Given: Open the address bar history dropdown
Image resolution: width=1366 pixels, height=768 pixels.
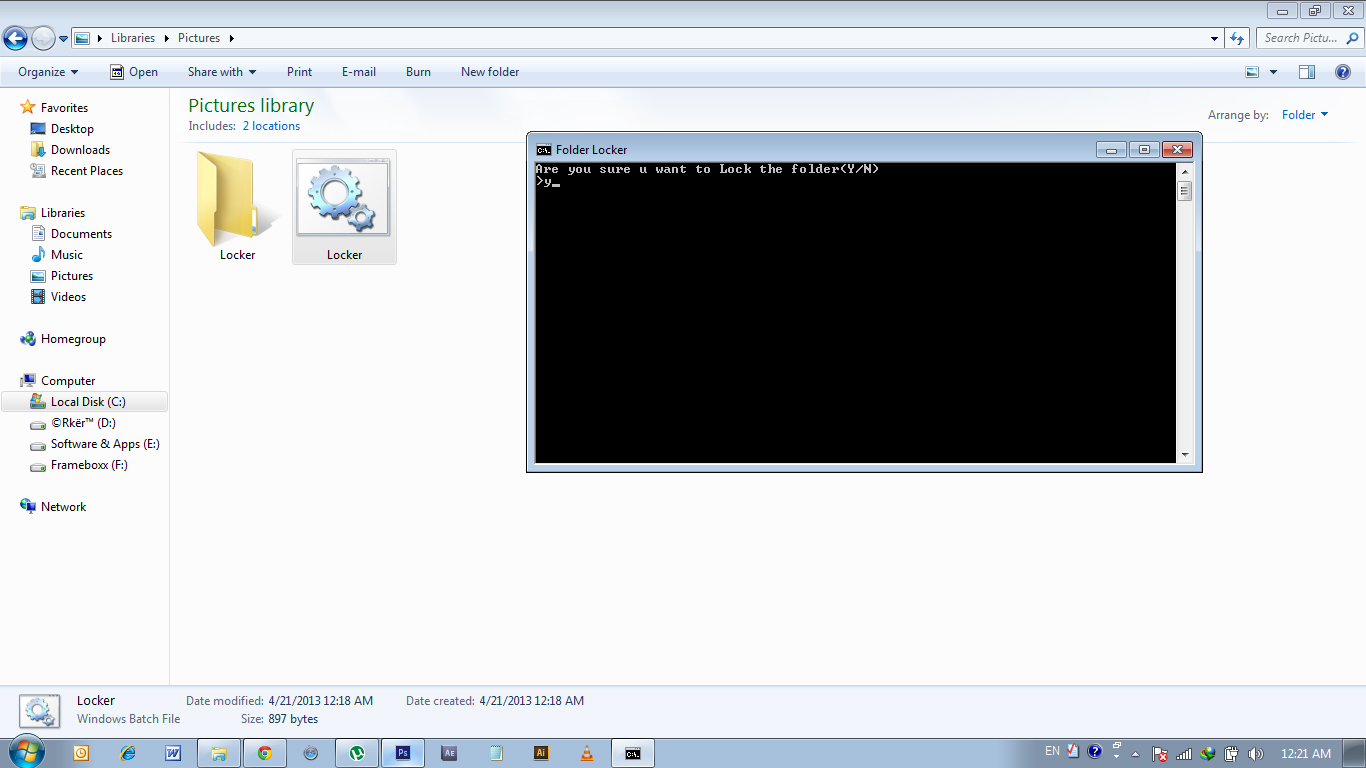Looking at the screenshot, I should pos(1214,38).
